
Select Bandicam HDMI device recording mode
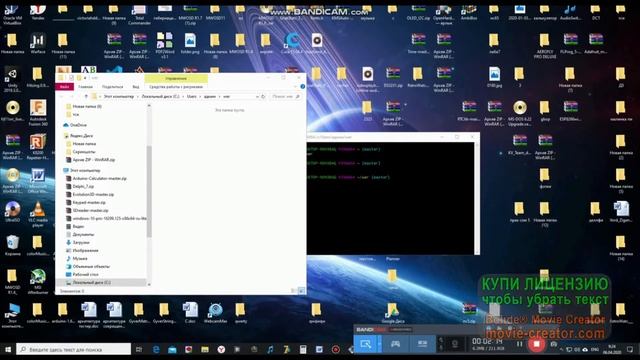coord(422,344)
